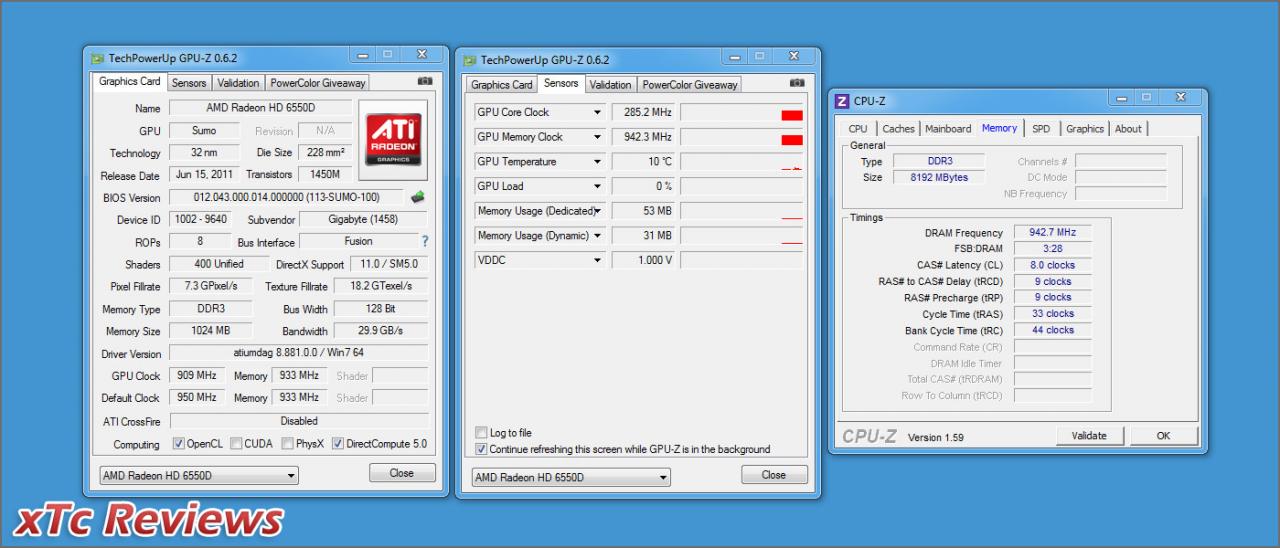Open the GPU Memory Clock sensor dropdown

(x=598, y=137)
